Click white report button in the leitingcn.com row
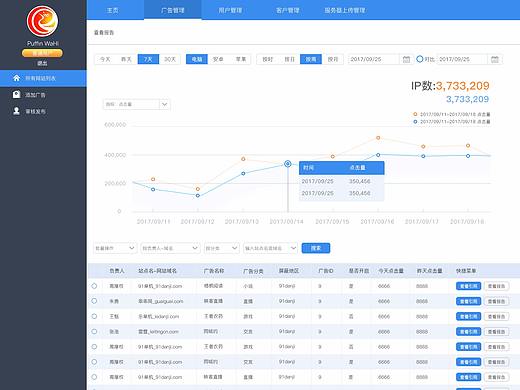 coord(496,332)
